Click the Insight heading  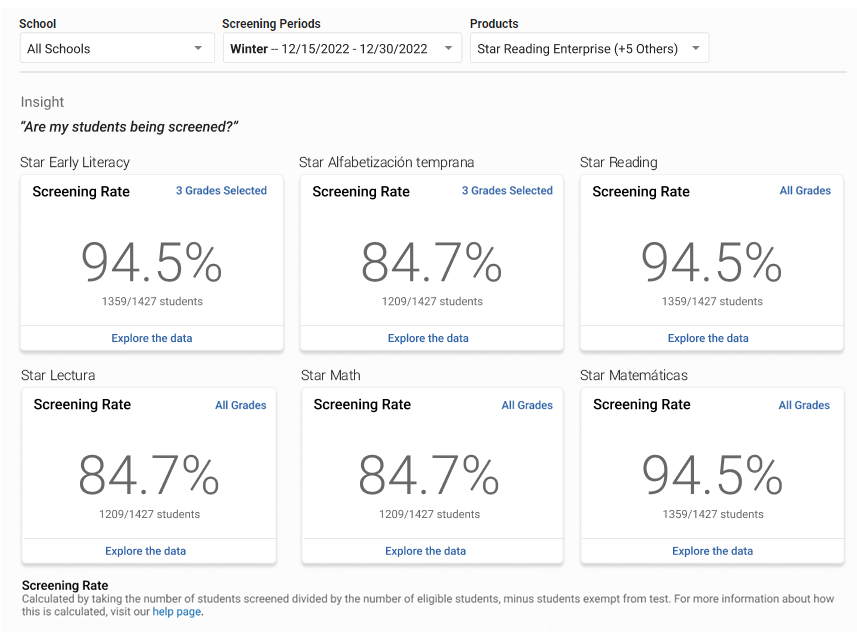[41, 102]
